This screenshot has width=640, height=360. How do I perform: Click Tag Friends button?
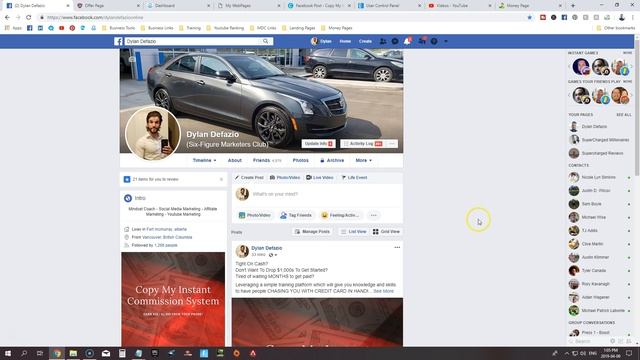296,215
